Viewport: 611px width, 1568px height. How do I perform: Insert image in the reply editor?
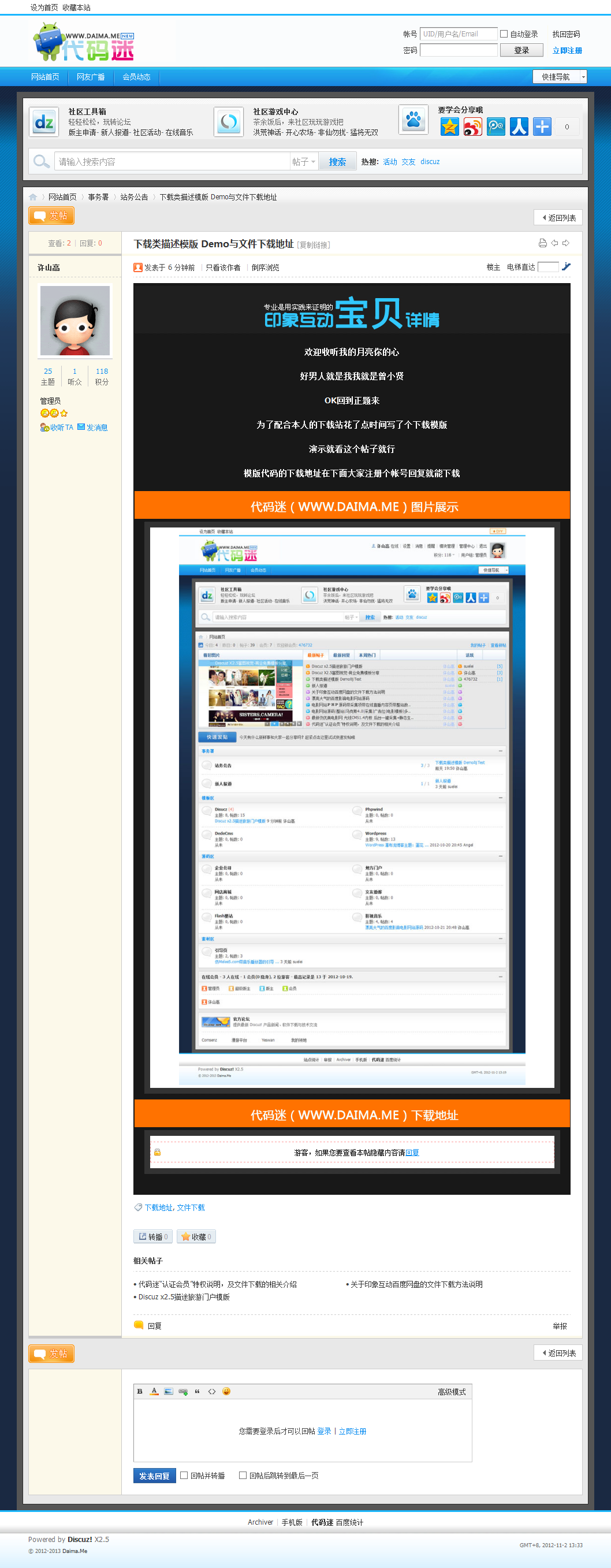[x=169, y=1391]
